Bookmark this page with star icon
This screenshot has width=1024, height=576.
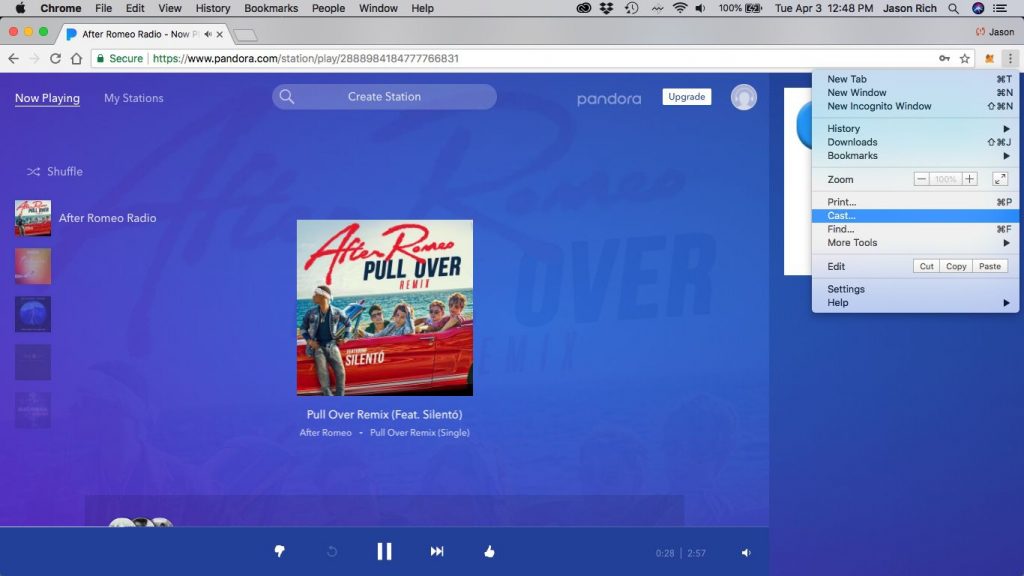965,58
